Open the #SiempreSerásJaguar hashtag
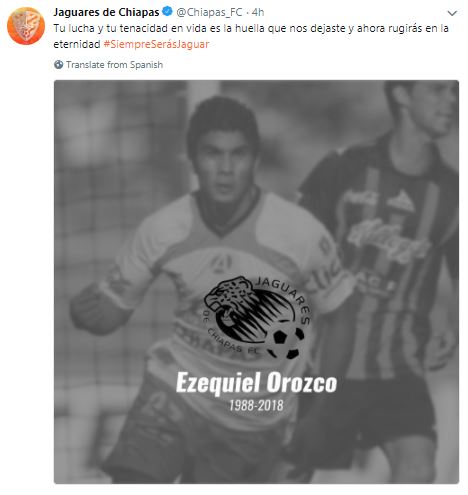This screenshot has height=495, width=468. point(156,44)
